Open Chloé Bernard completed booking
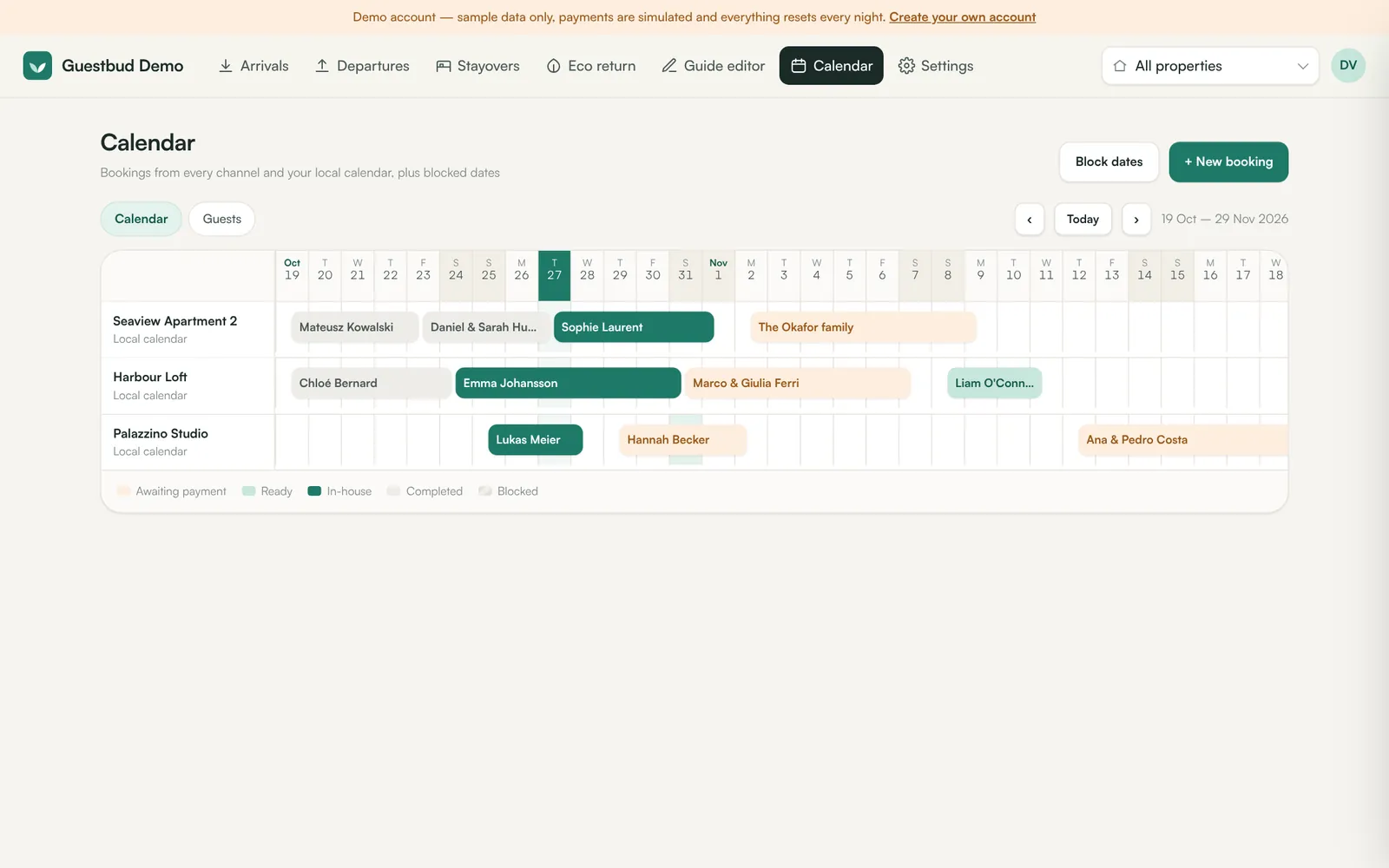 click(x=371, y=383)
